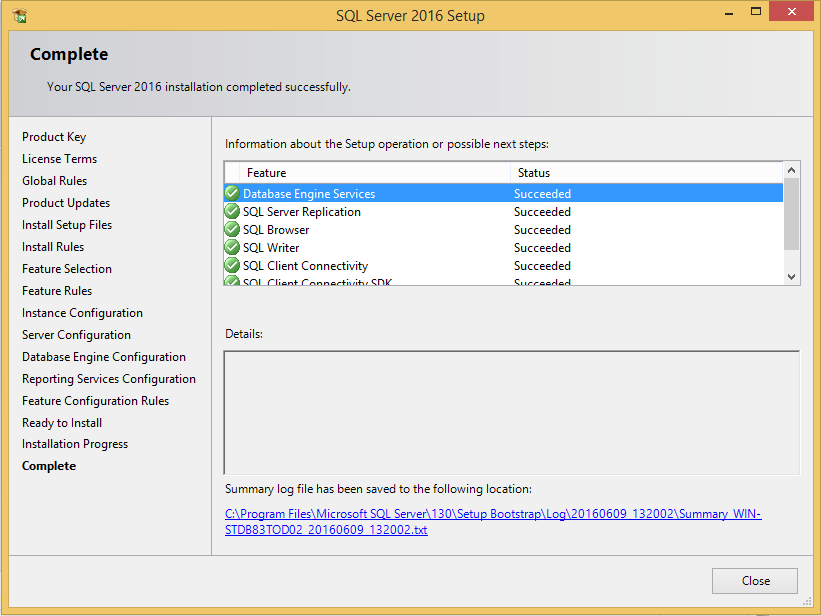Viewport: 821px width, 616px height.
Task: Select the SQL Server Replication row
Action: 302,212
